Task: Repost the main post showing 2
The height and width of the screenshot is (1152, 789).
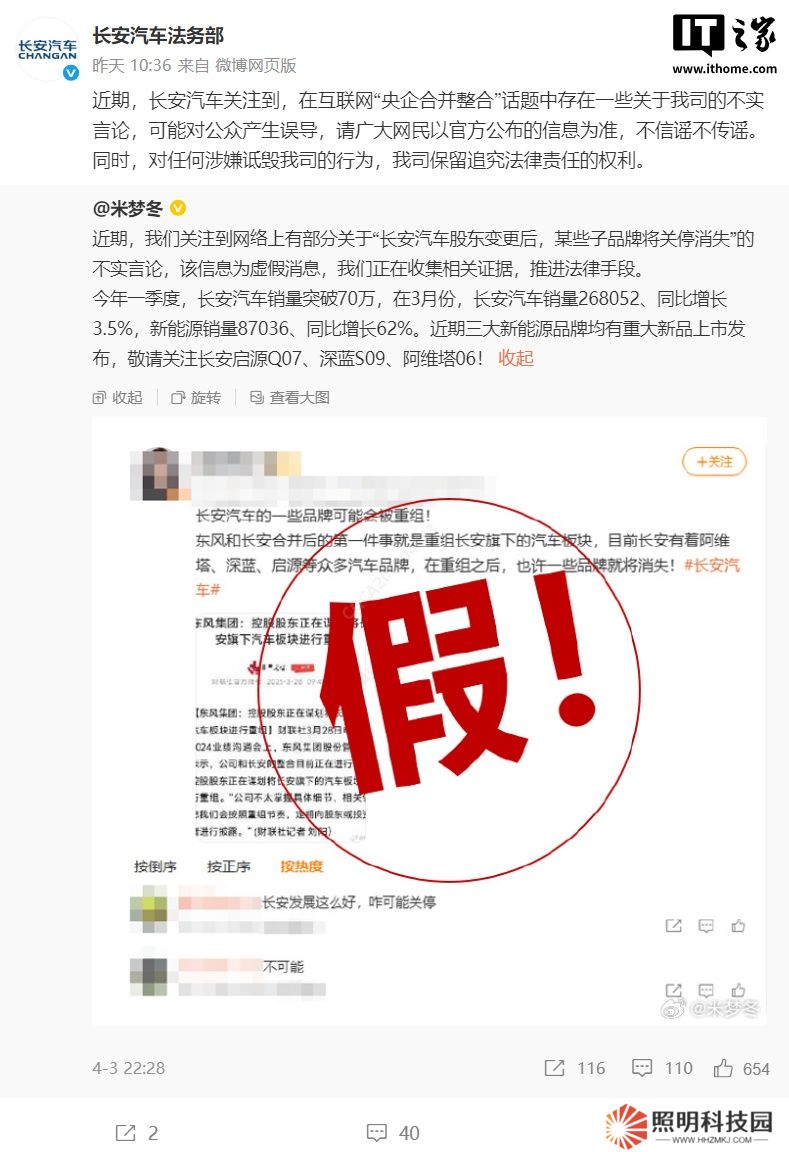Action: pos(137,1133)
